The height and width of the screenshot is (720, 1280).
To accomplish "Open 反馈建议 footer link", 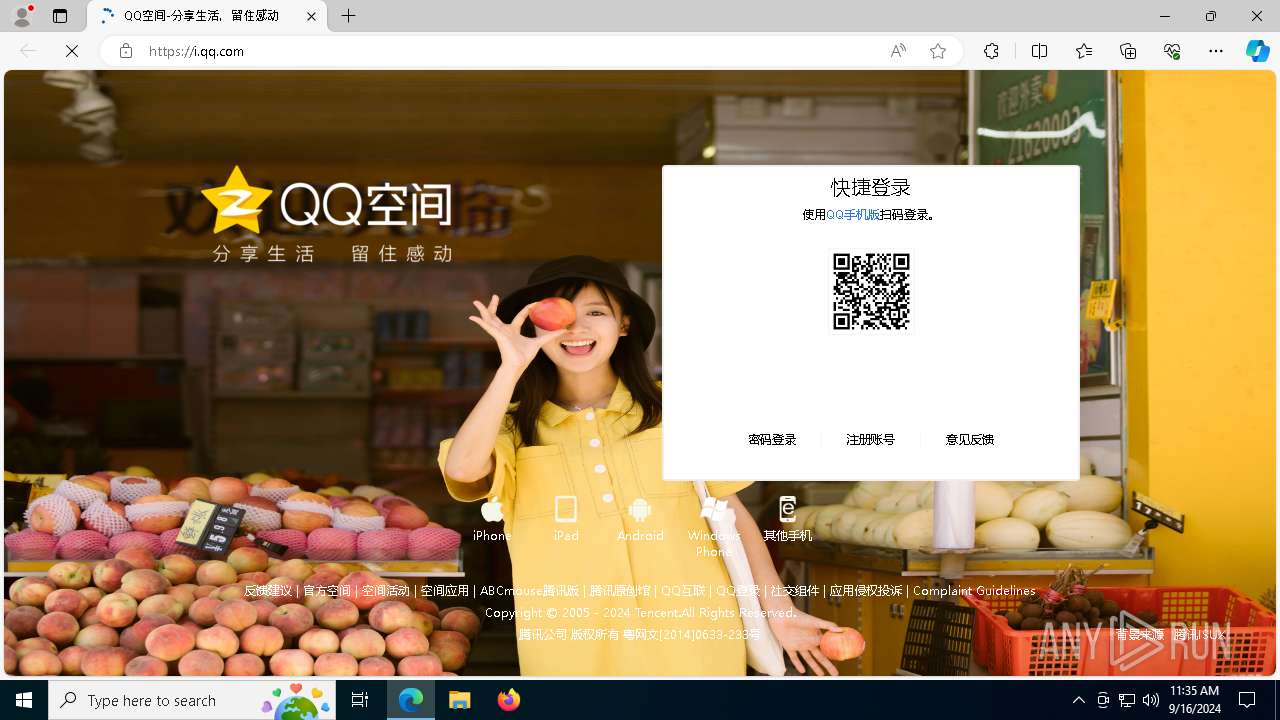I will 268,591.
